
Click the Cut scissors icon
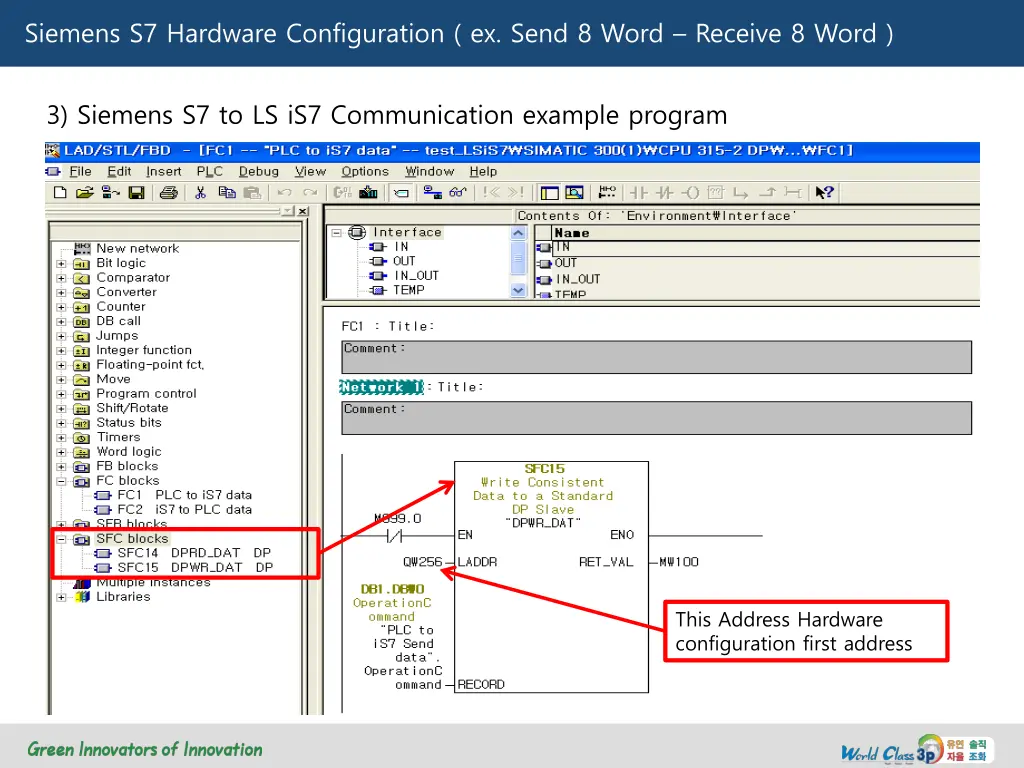[200, 193]
